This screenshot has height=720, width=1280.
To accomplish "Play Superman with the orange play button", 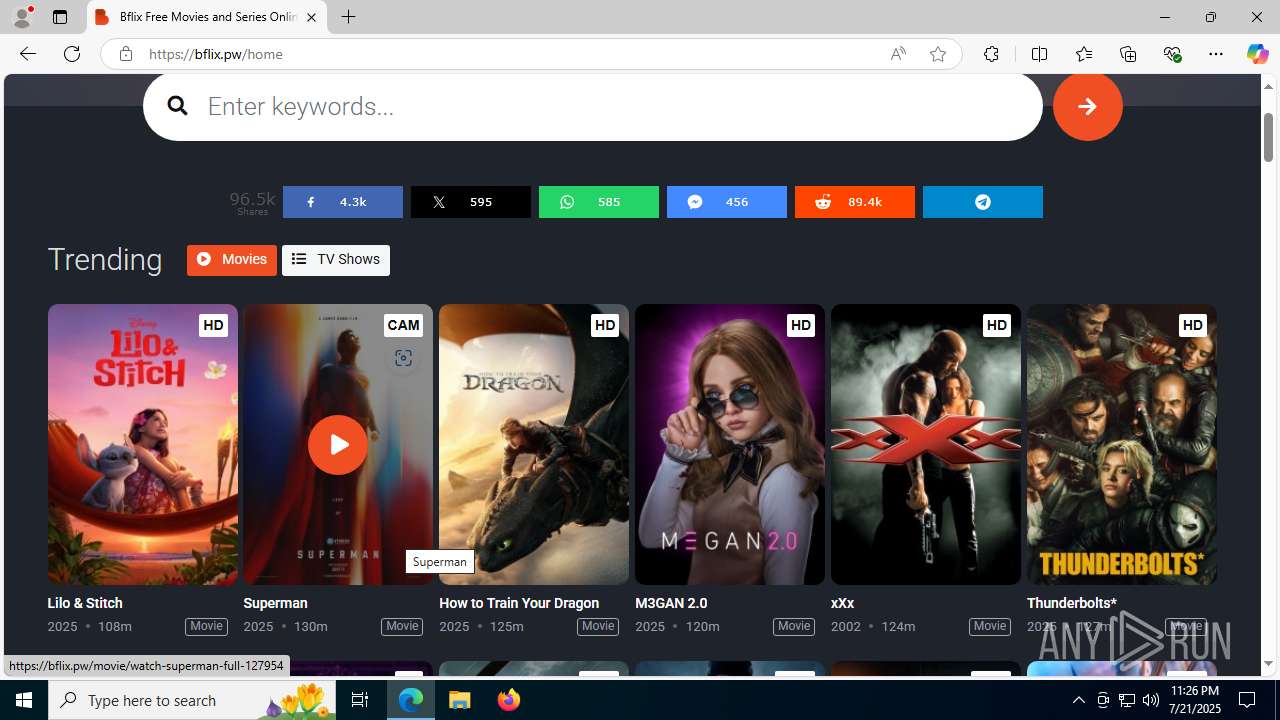I will click(338, 445).
